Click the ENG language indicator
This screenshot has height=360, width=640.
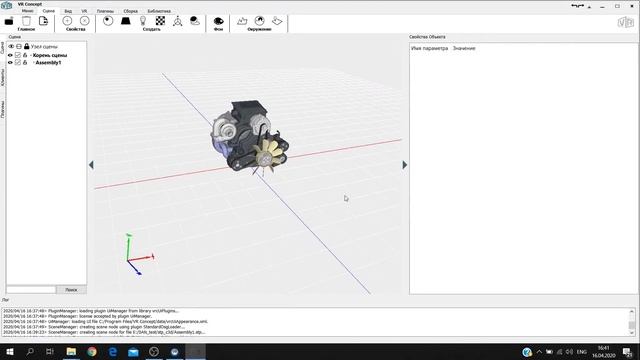[582, 352]
